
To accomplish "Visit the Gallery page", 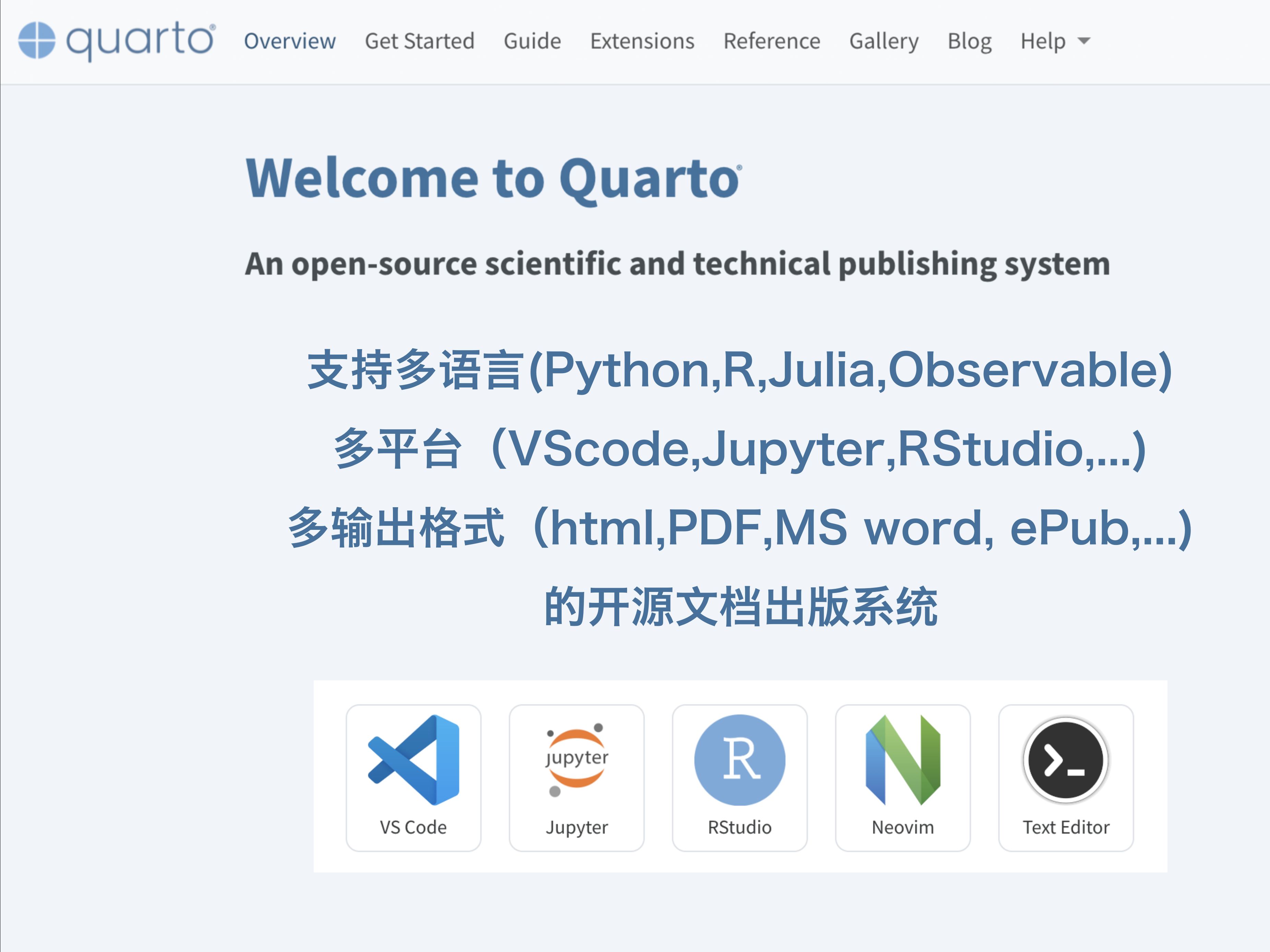I will pyautogui.click(x=884, y=41).
